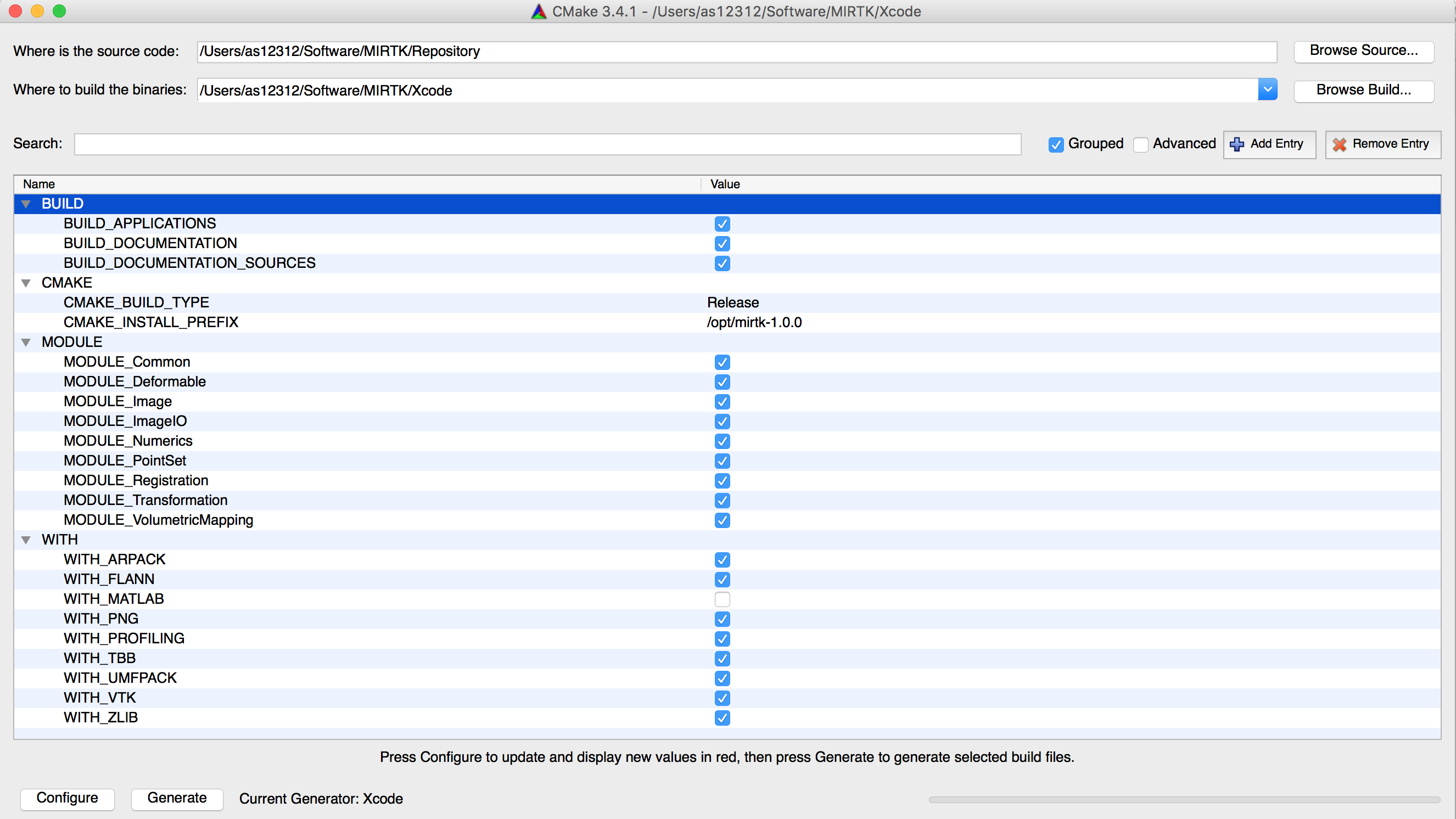Enable the BUILD_DOCUMENTATION_SOURCES toggle

click(x=722, y=263)
